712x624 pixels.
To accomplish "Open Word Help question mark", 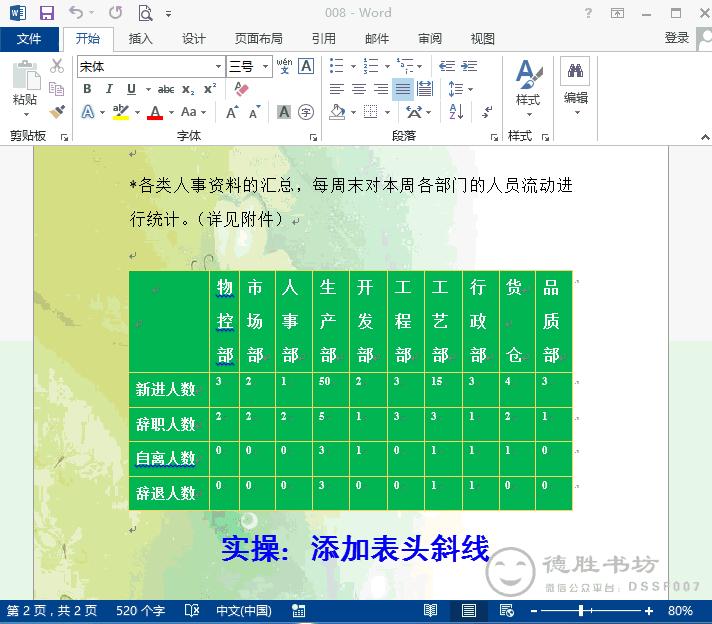I will click(588, 13).
